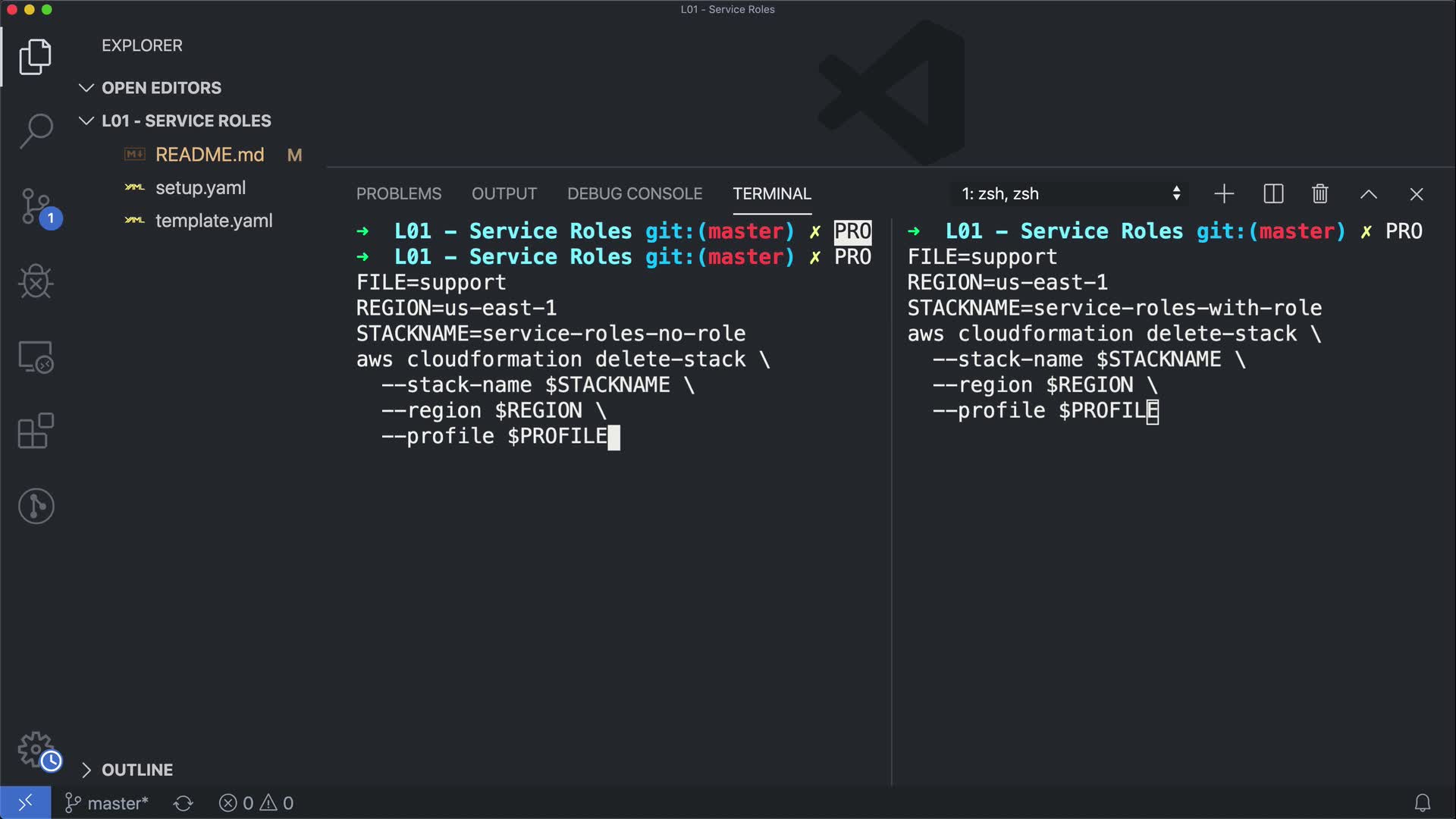1456x819 pixels.
Task: Open the Extensions view
Action: pos(36,431)
